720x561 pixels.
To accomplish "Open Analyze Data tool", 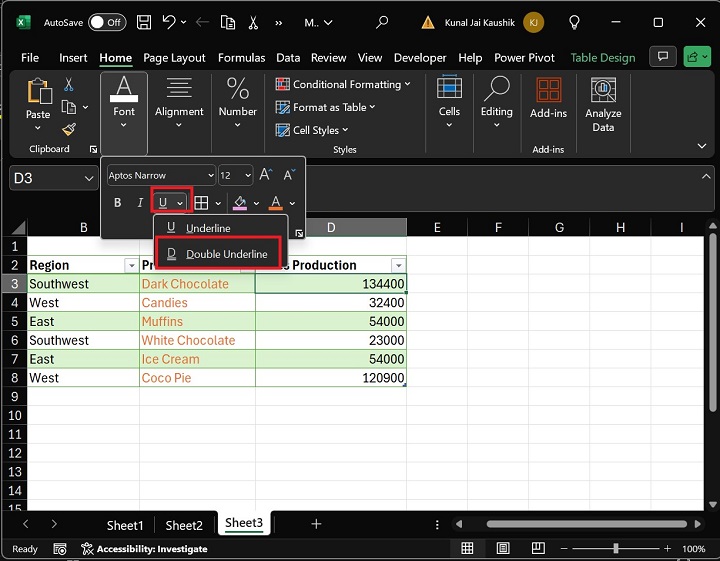I will coord(603,104).
